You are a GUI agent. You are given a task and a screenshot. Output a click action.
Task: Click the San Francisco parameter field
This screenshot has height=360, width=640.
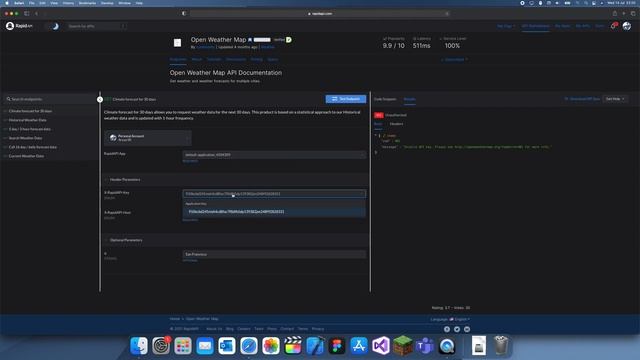point(274,254)
